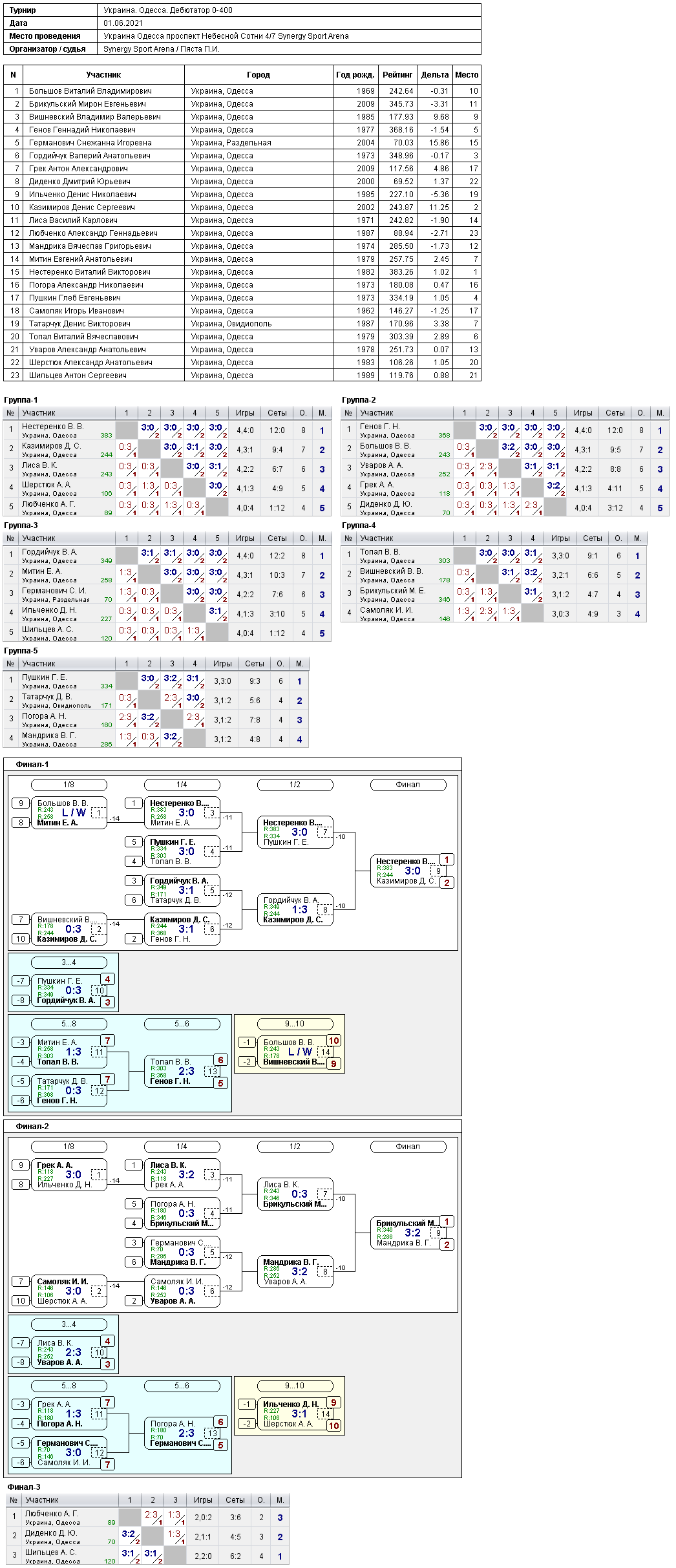Click Шильцев А. С. row in Финал-3 table

147,1556
